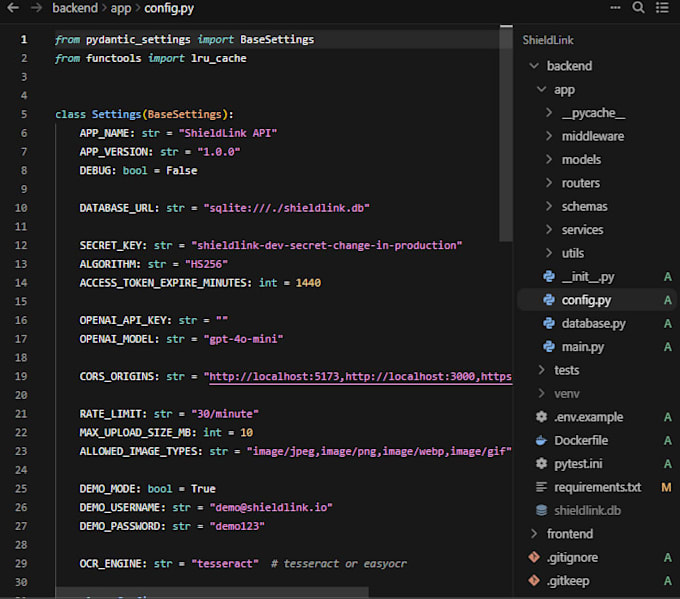Collapse the backend folder chevron

click(534, 66)
